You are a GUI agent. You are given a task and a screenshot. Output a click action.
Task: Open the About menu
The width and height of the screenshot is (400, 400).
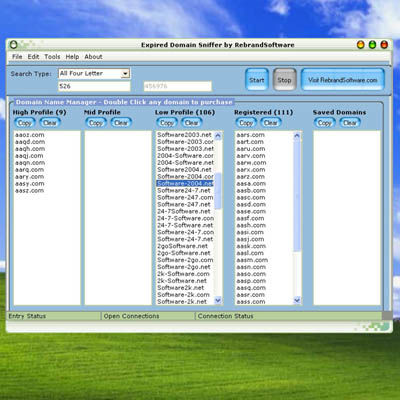[93, 57]
